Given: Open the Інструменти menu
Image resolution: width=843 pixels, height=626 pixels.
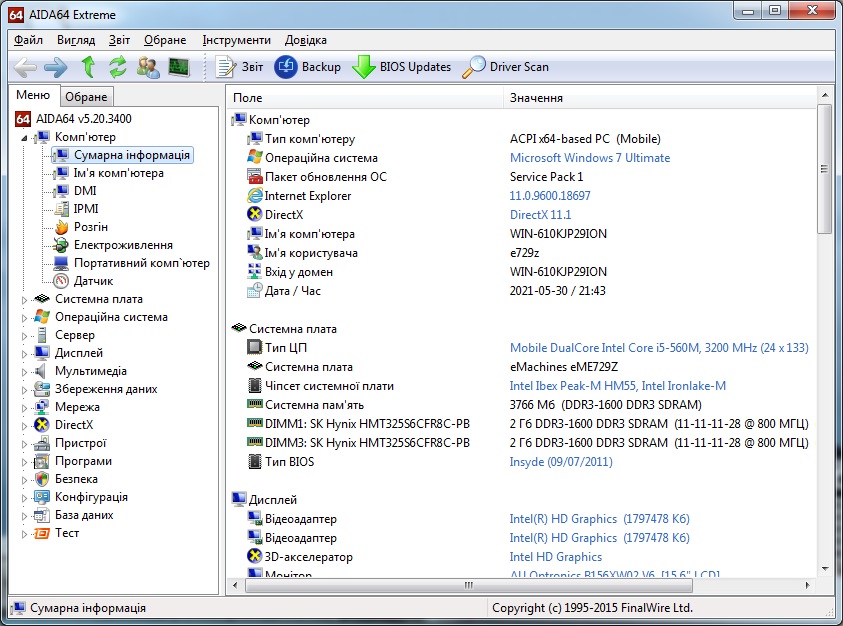Looking at the screenshot, I should point(237,40).
